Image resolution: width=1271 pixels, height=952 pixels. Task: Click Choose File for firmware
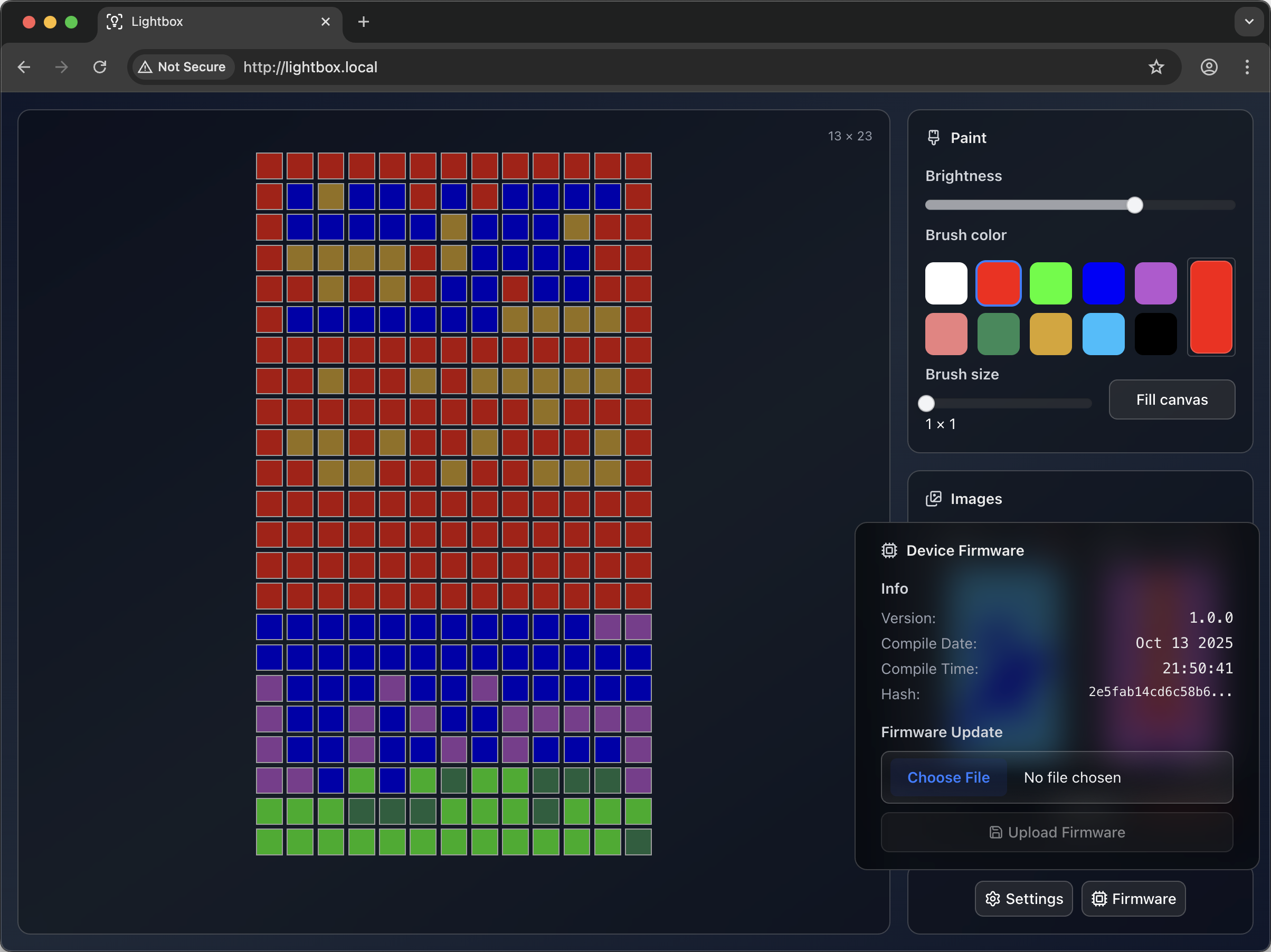coord(948,777)
